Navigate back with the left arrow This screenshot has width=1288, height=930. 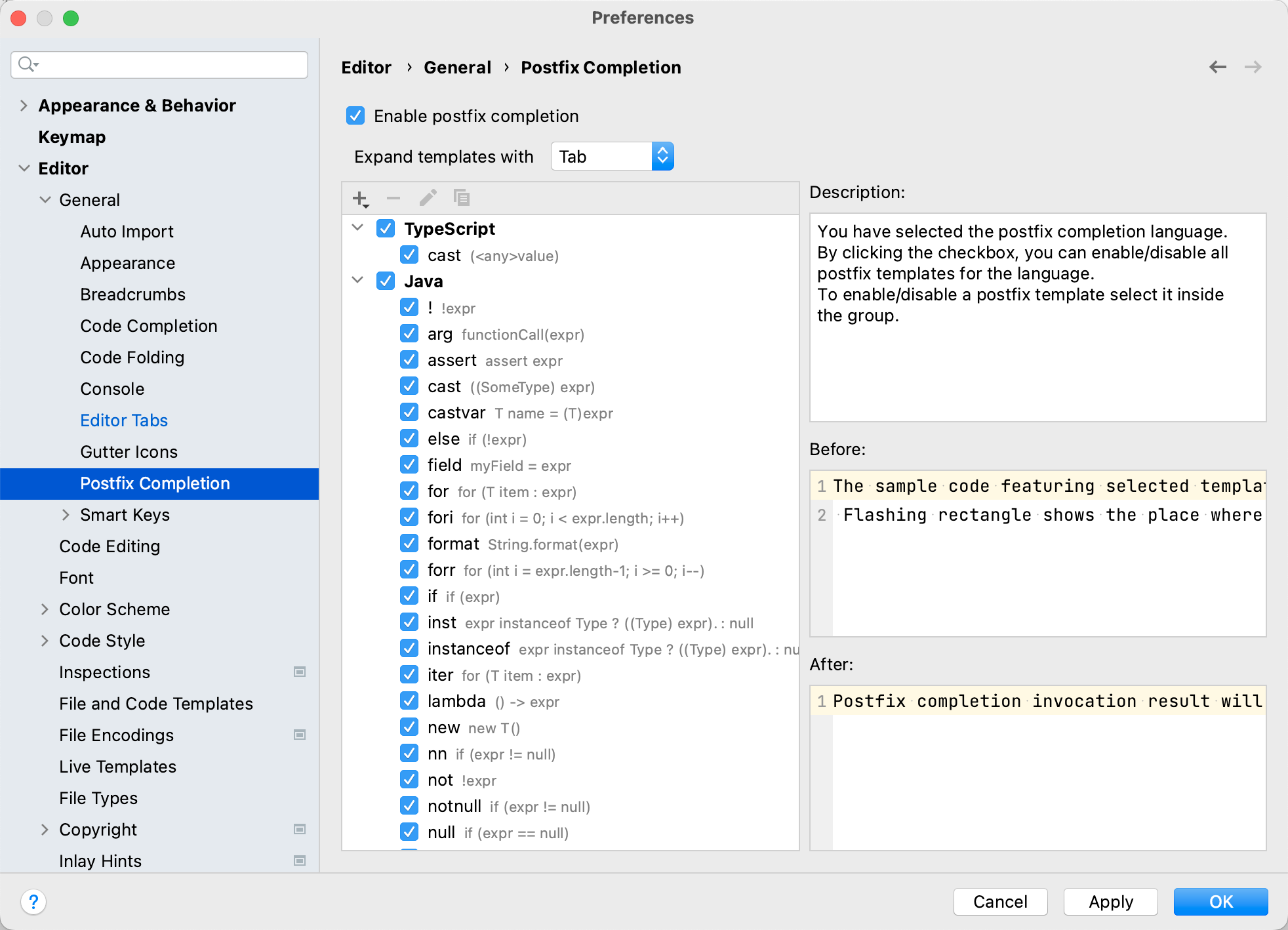pyautogui.click(x=1218, y=67)
